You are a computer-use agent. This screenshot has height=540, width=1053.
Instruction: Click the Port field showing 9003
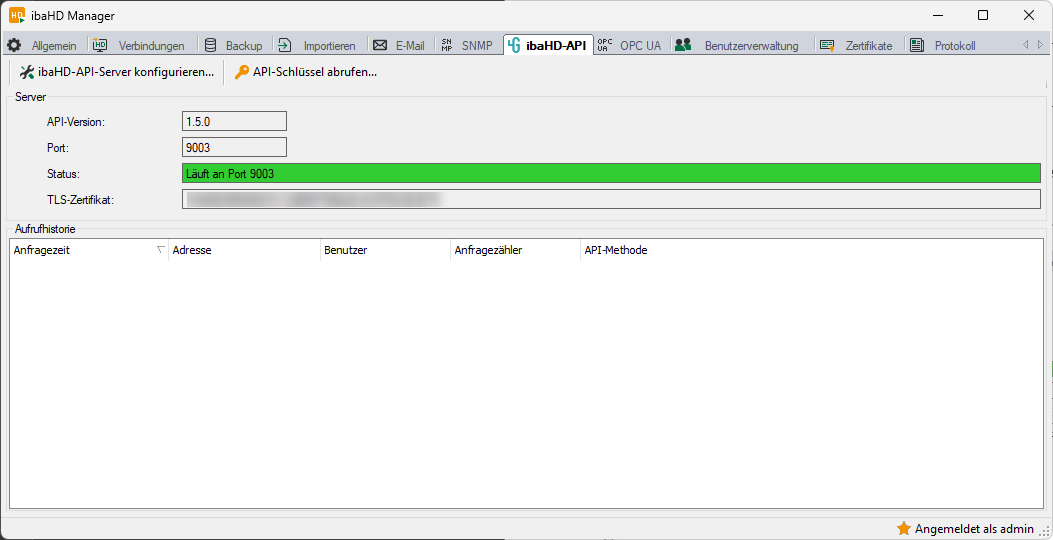(234, 147)
